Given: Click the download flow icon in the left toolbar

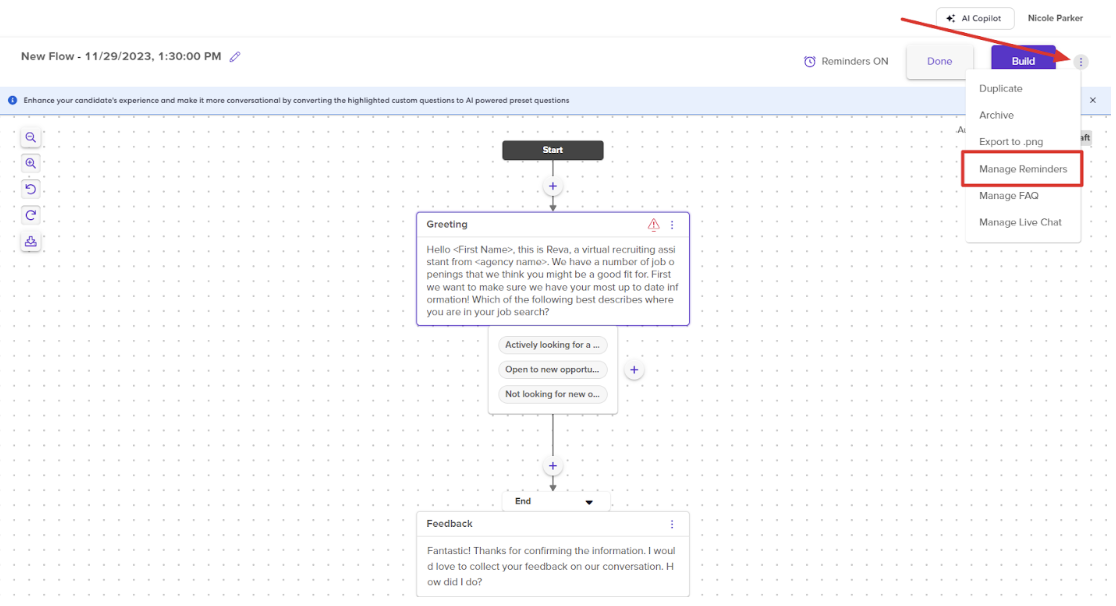Looking at the screenshot, I should (31, 241).
